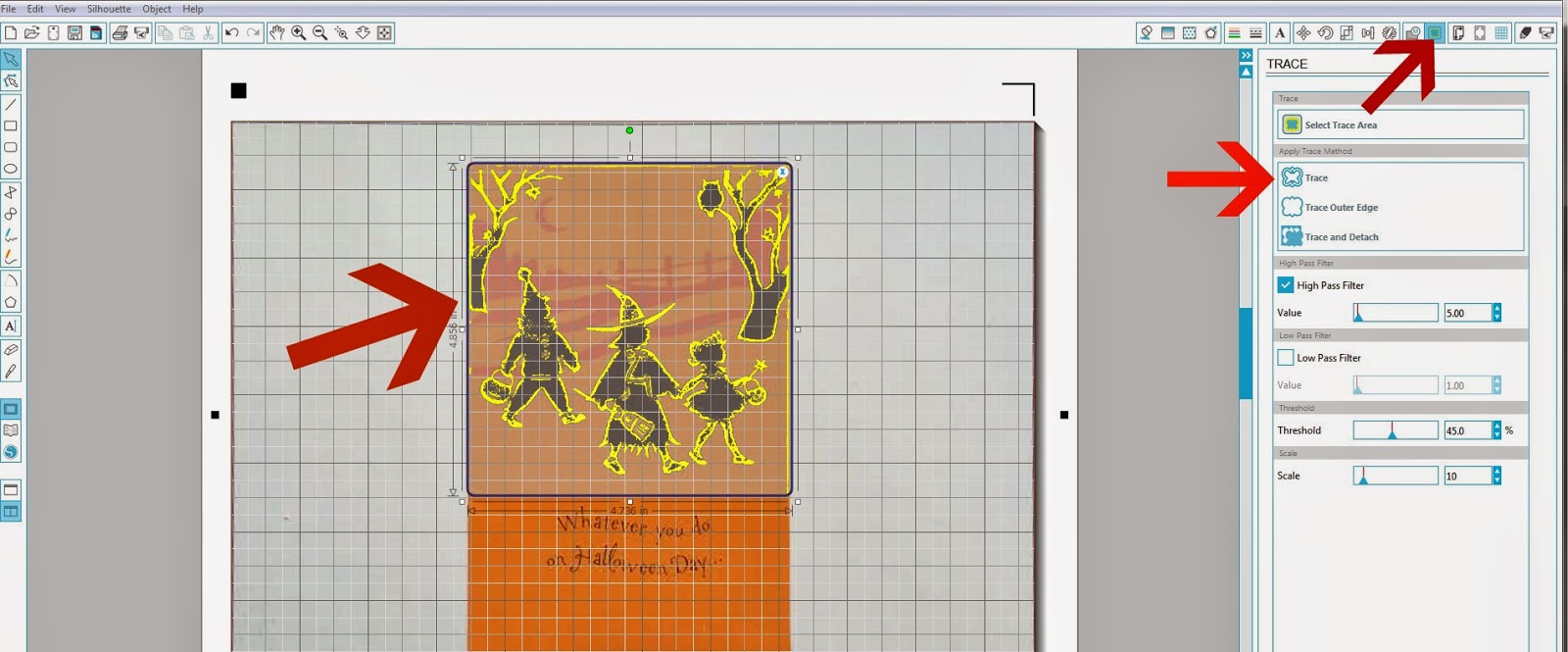The height and width of the screenshot is (652, 1568).
Task: Select the Pan hand tool
Action: 277,32
